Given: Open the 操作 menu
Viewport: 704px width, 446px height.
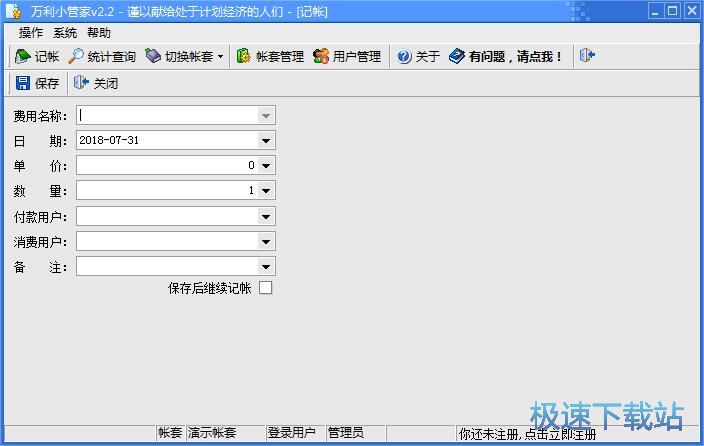Looking at the screenshot, I should coord(31,32).
